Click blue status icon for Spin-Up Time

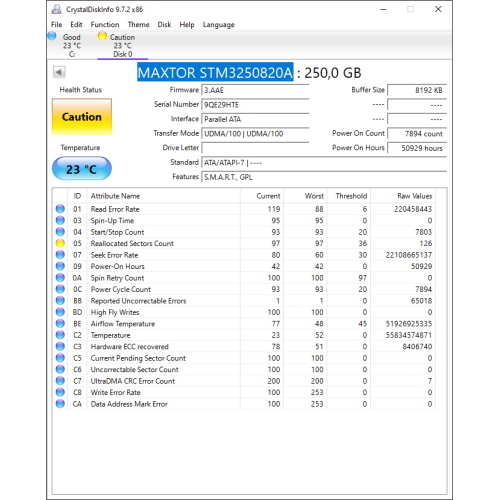60,220
